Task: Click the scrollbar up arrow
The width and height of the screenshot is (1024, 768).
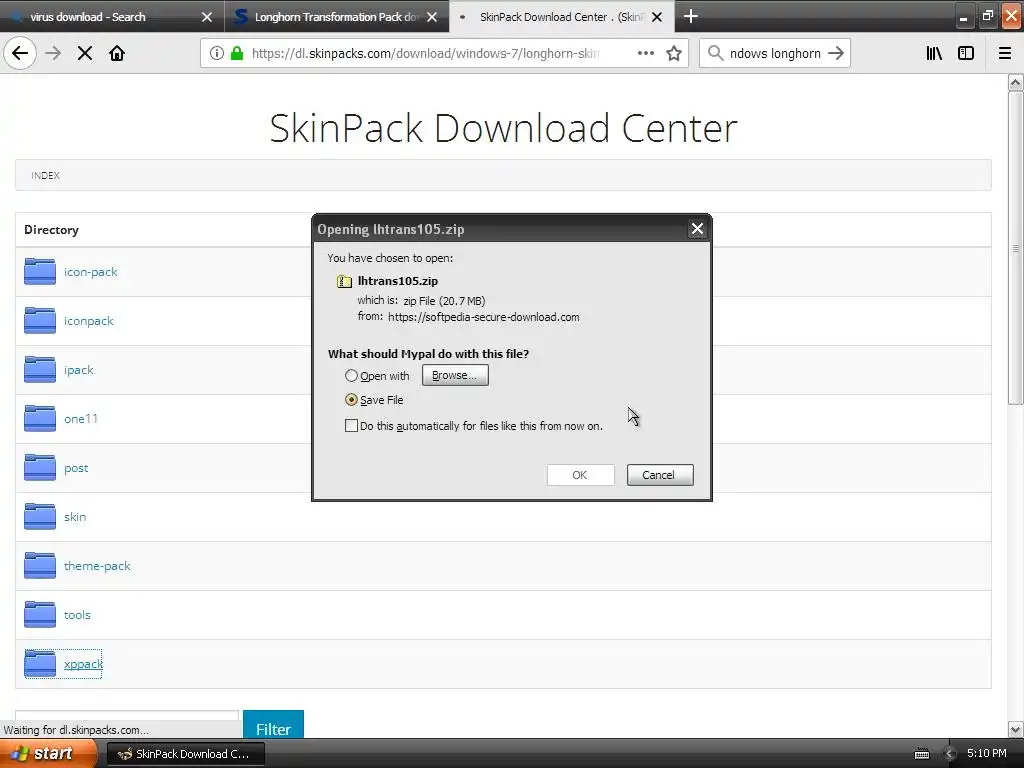Action: pyautogui.click(x=1016, y=82)
